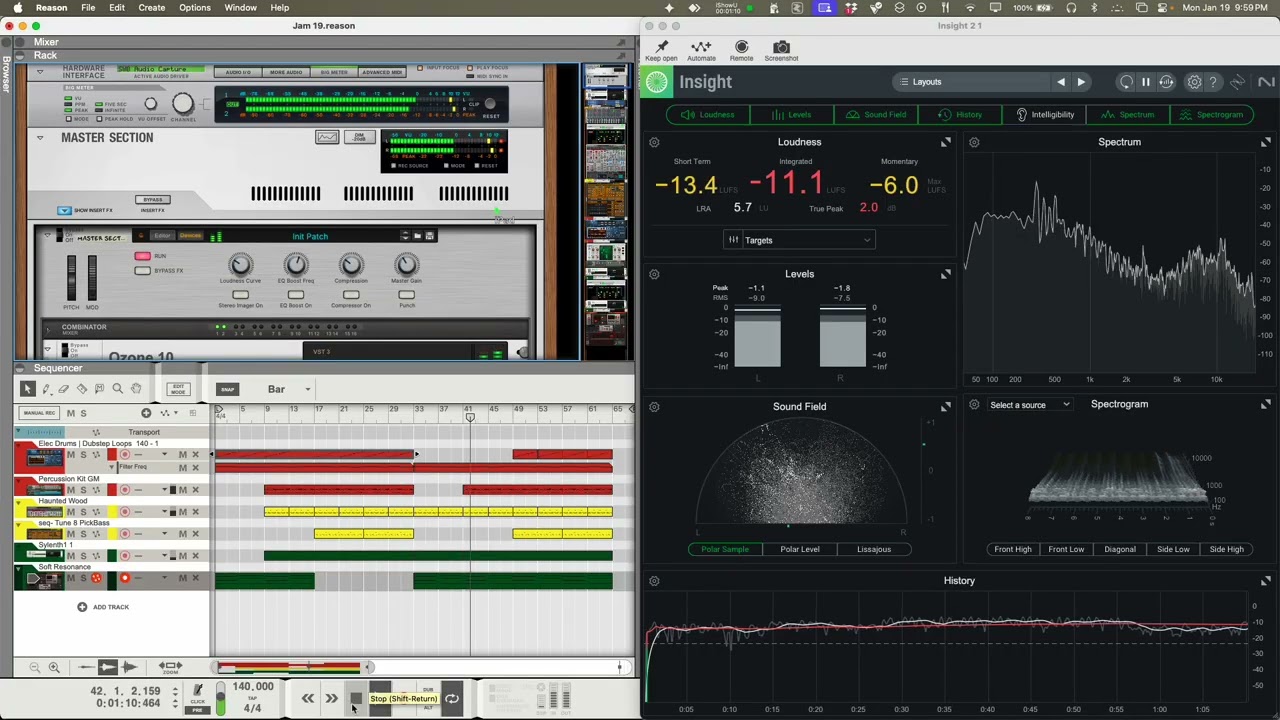Click the Rewind transport button
This screenshot has height=720, width=1280.
pos(308,698)
